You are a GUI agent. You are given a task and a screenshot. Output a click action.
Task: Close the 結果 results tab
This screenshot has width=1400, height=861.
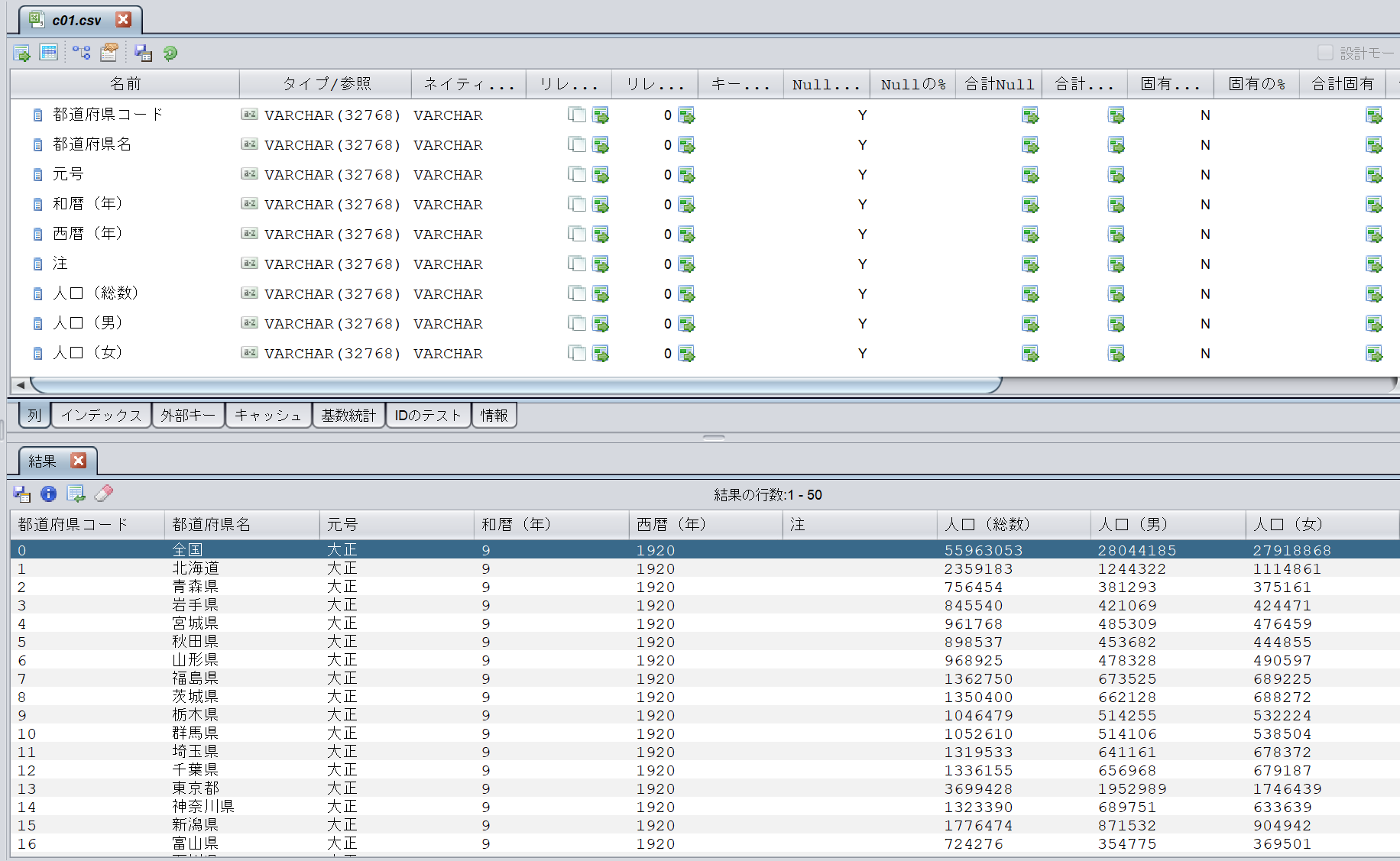point(78,460)
